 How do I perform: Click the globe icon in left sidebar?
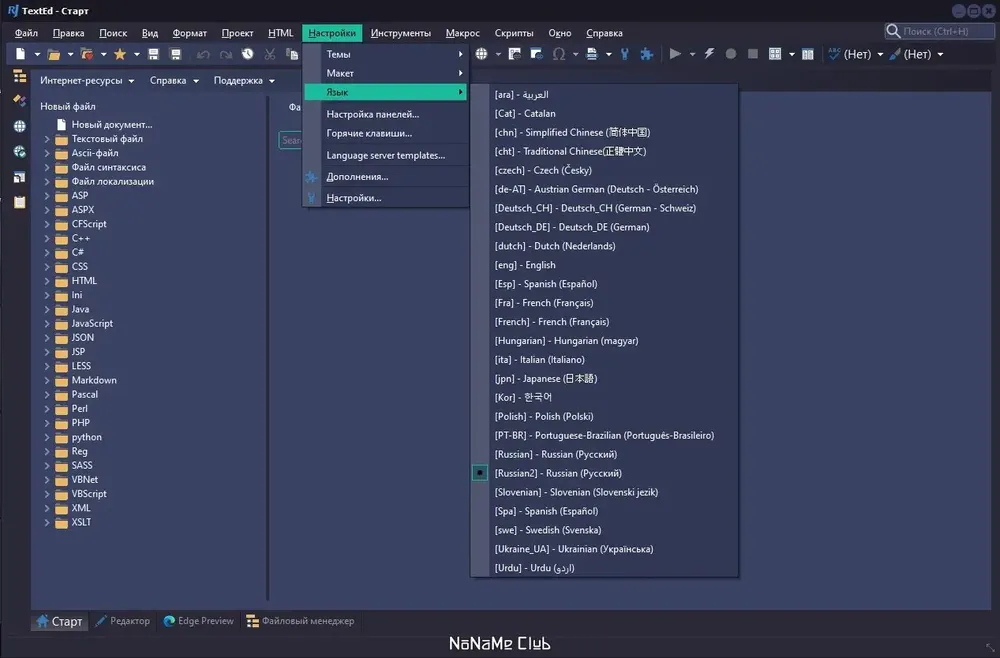pyautogui.click(x=20, y=126)
